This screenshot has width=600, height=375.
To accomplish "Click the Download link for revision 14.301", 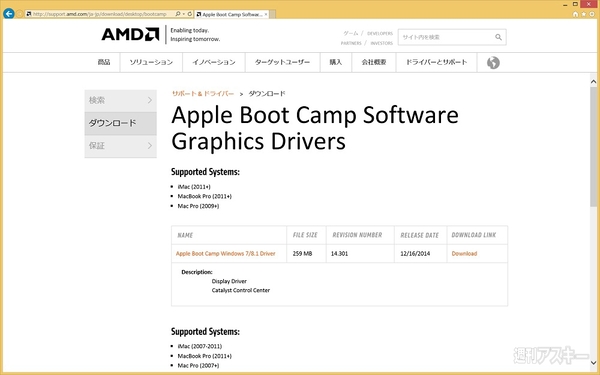I will (x=464, y=253).
